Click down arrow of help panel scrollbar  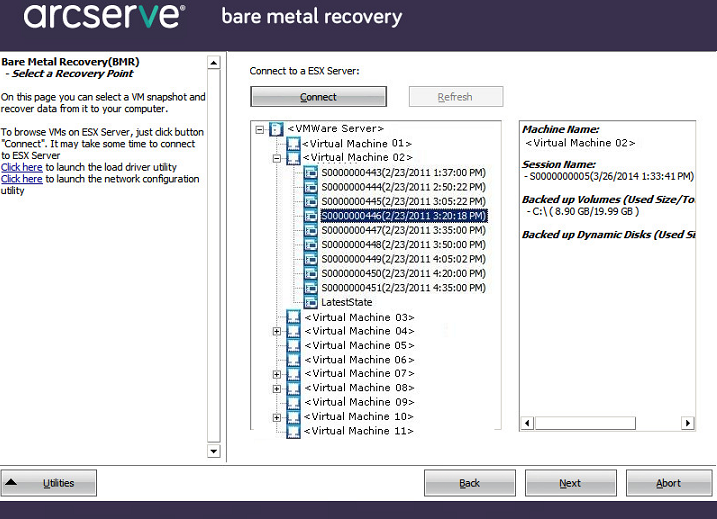214,451
